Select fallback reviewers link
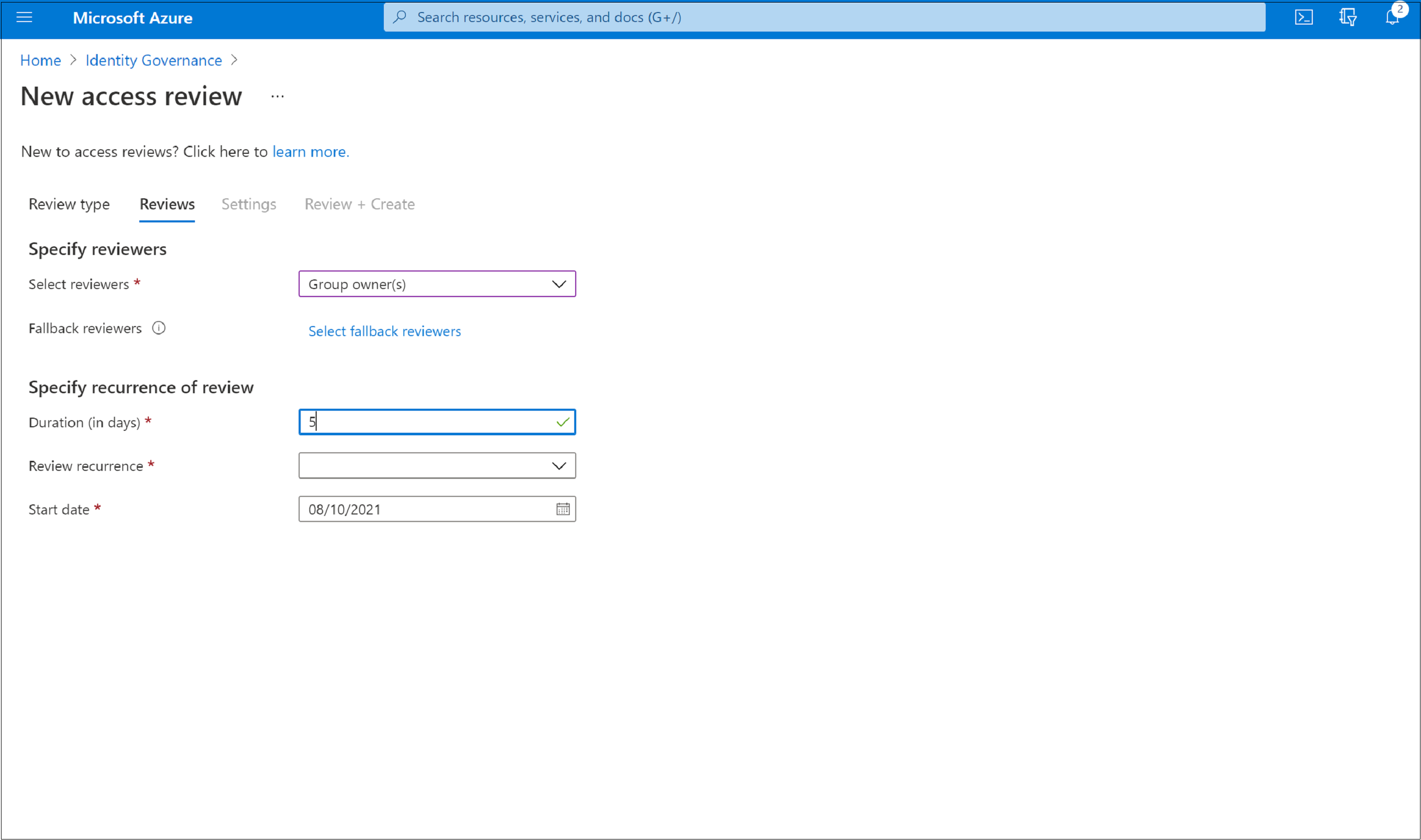 (x=385, y=329)
